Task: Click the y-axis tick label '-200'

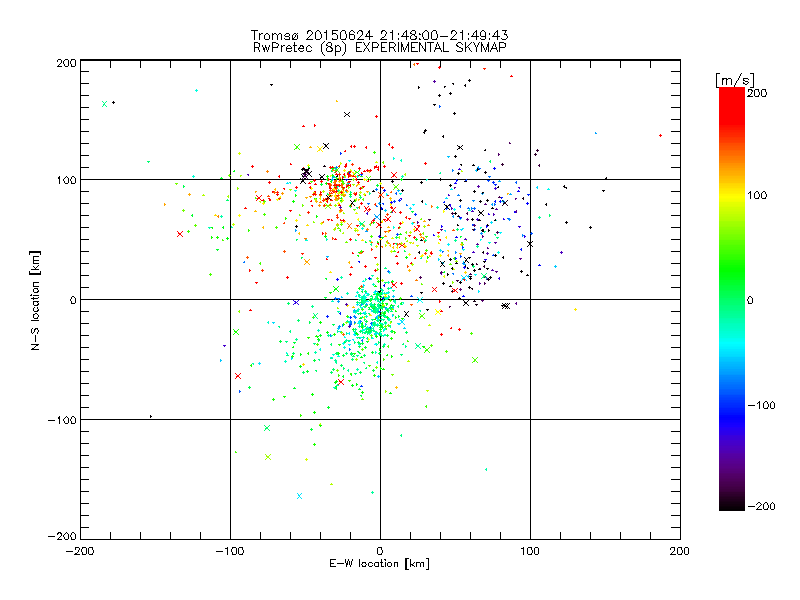Action: pyautogui.click(x=62, y=536)
